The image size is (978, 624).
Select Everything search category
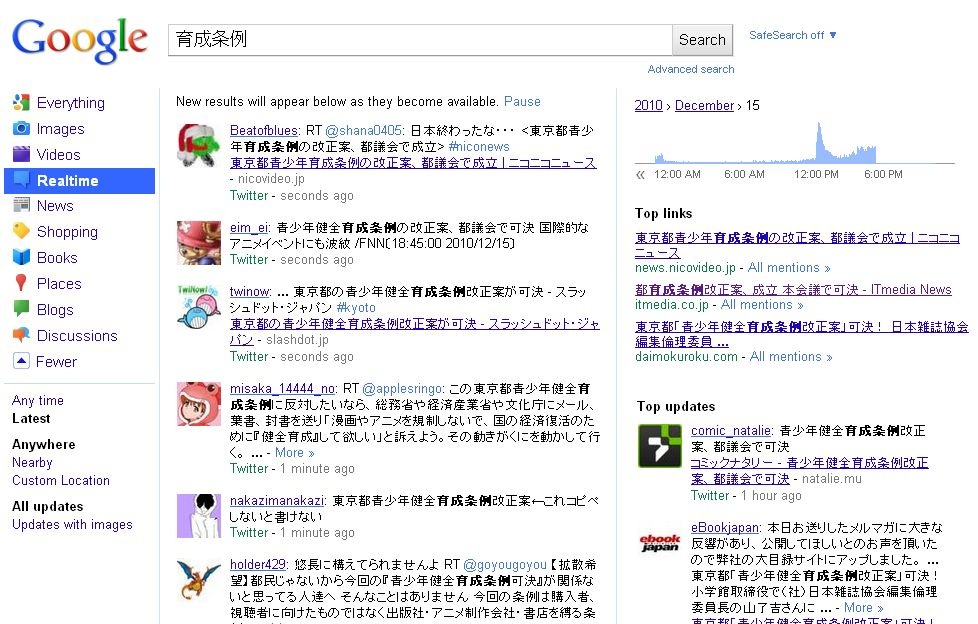pyautogui.click(x=70, y=103)
